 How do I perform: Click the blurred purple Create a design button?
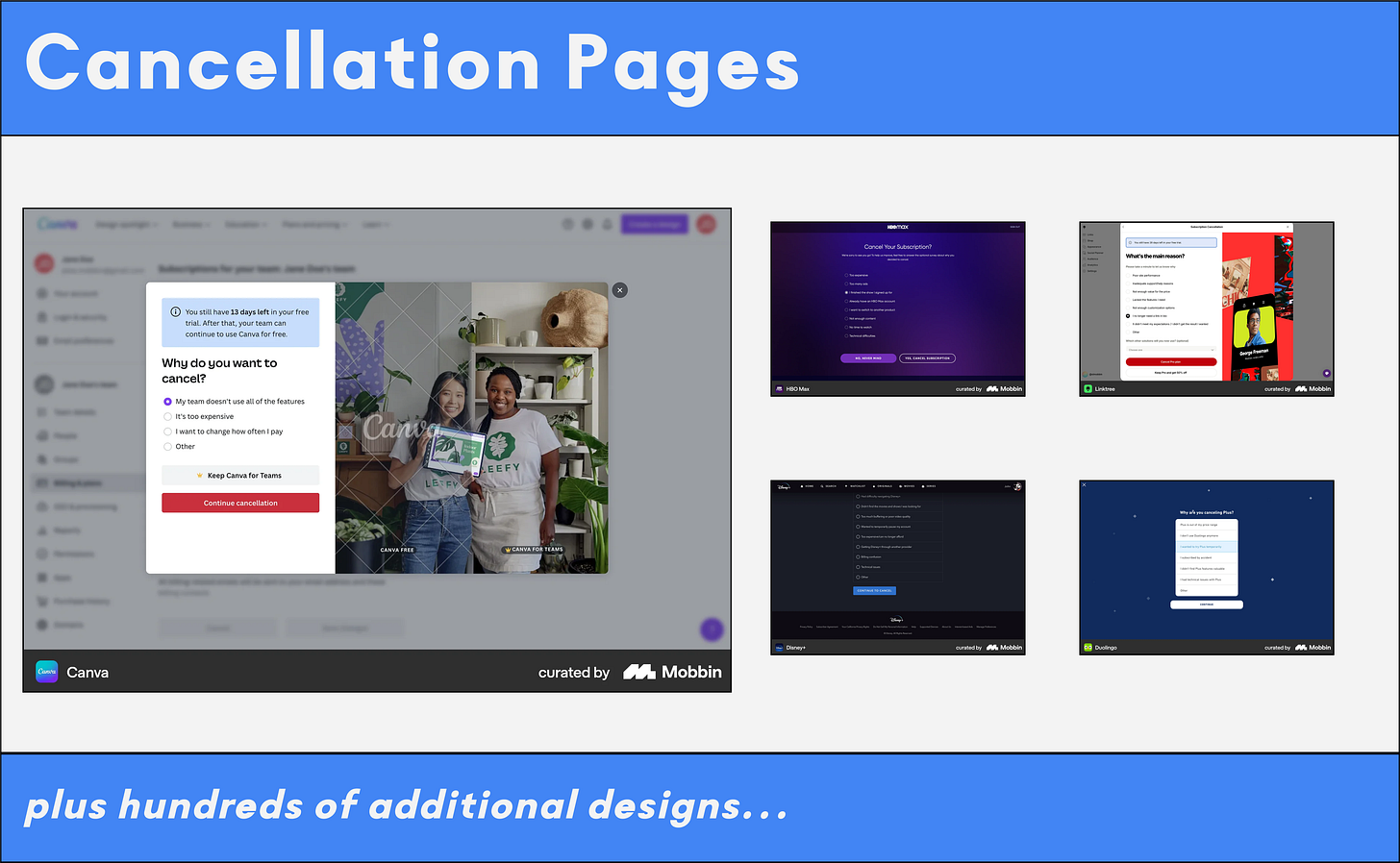pos(656,224)
